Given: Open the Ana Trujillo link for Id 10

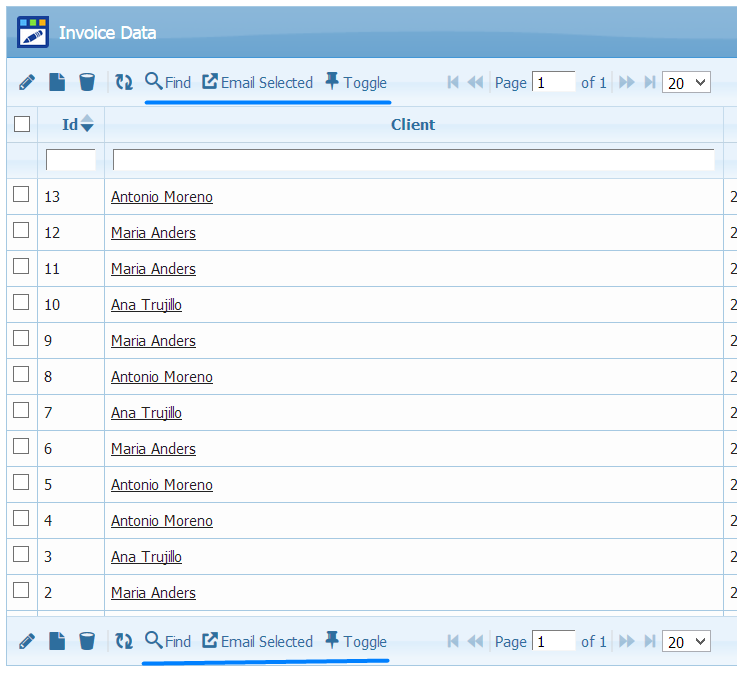Looking at the screenshot, I should coord(146,305).
